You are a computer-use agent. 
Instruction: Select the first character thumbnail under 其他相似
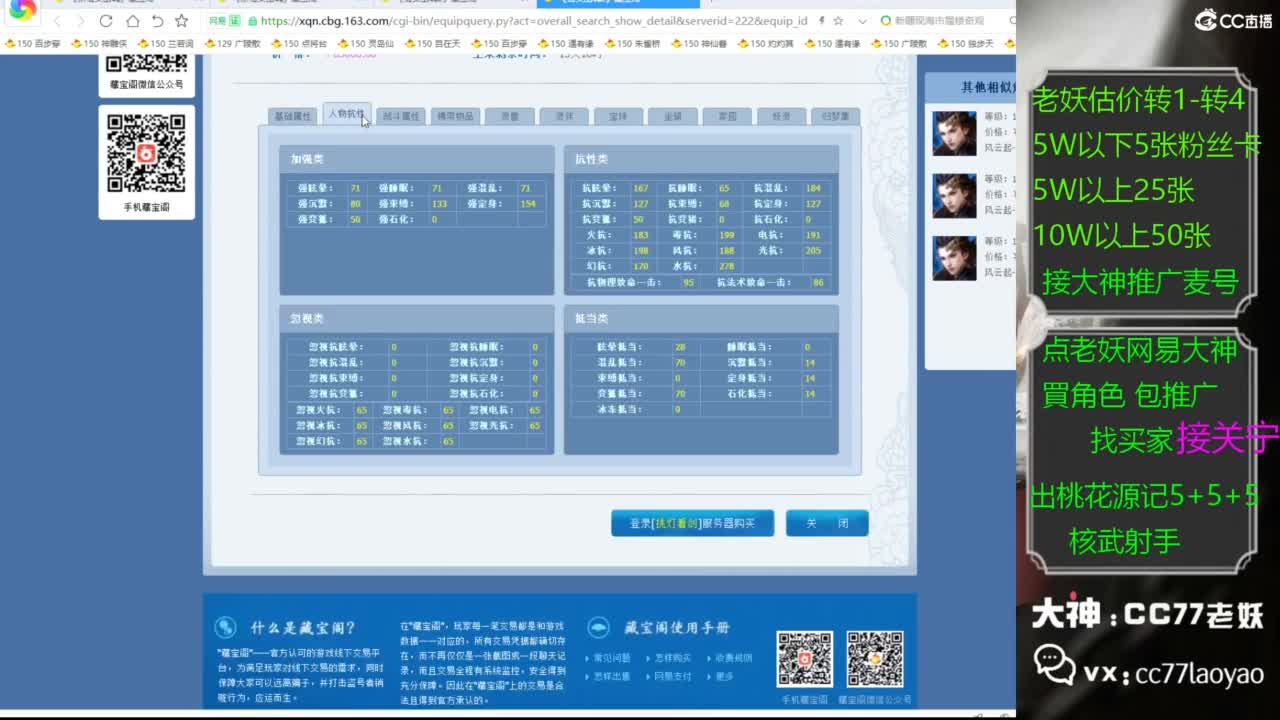tap(953, 135)
